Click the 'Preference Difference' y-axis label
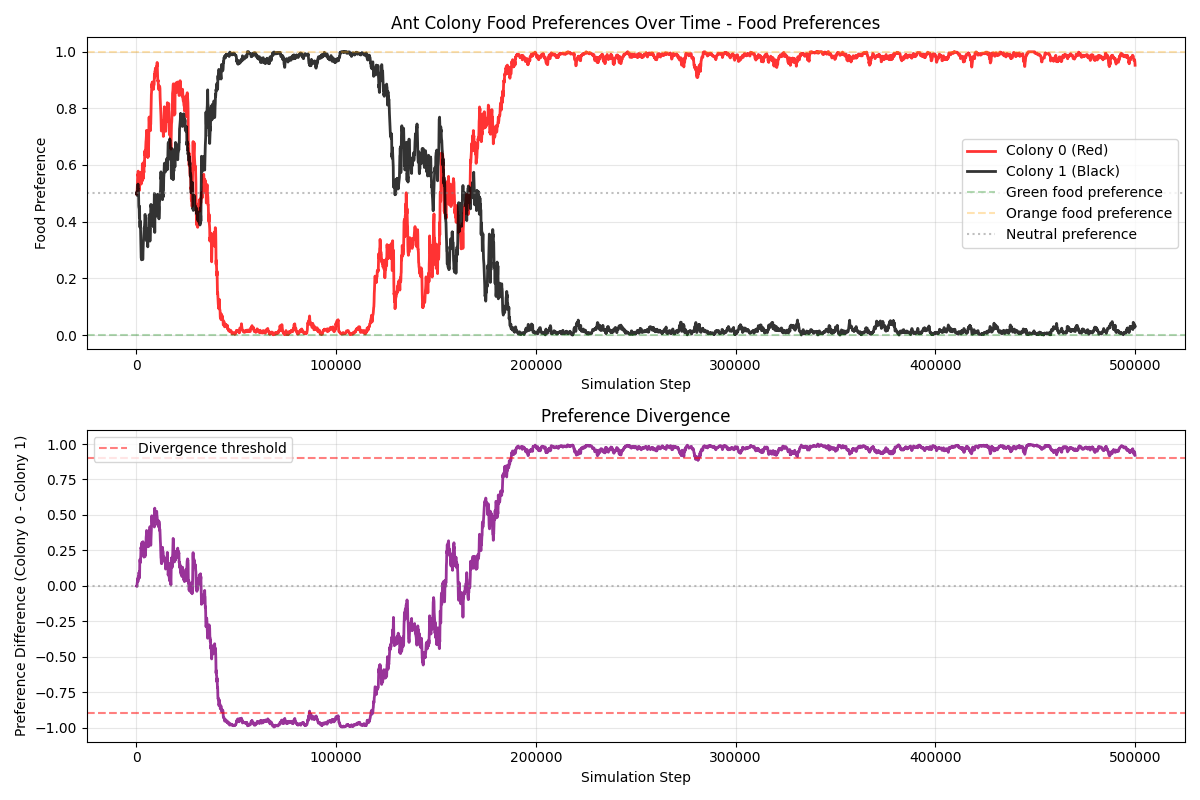This screenshot has width=1200, height=800. click(x=21, y=586)
